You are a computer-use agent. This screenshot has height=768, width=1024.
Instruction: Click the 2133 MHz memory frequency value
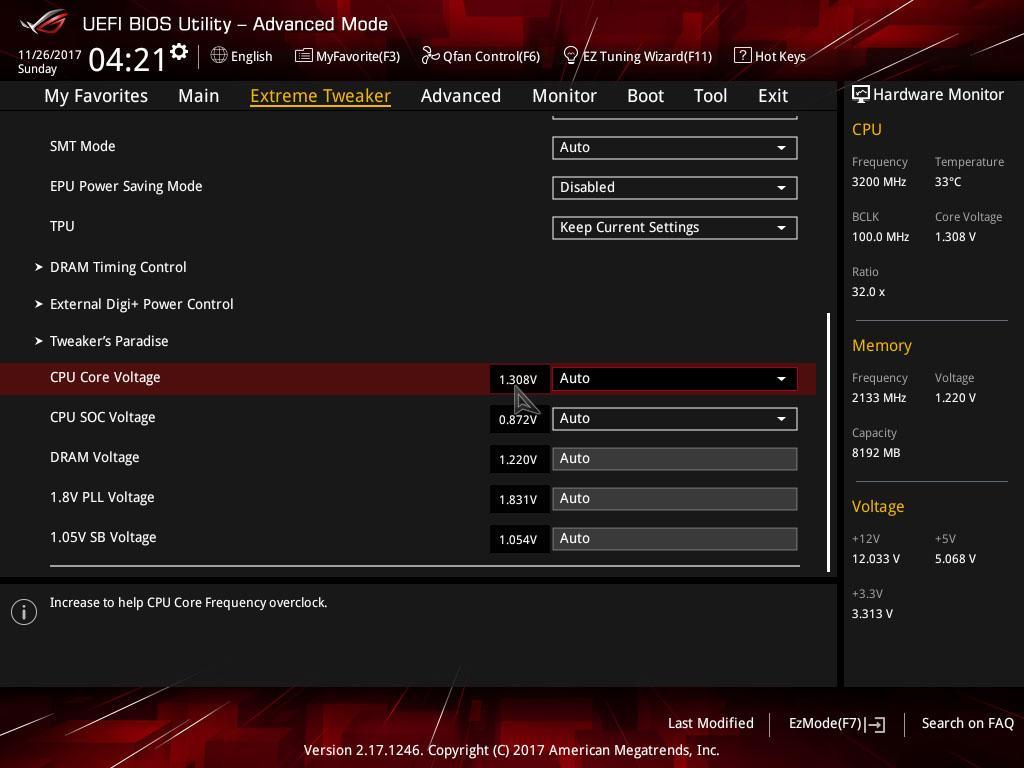coord(879,398)
